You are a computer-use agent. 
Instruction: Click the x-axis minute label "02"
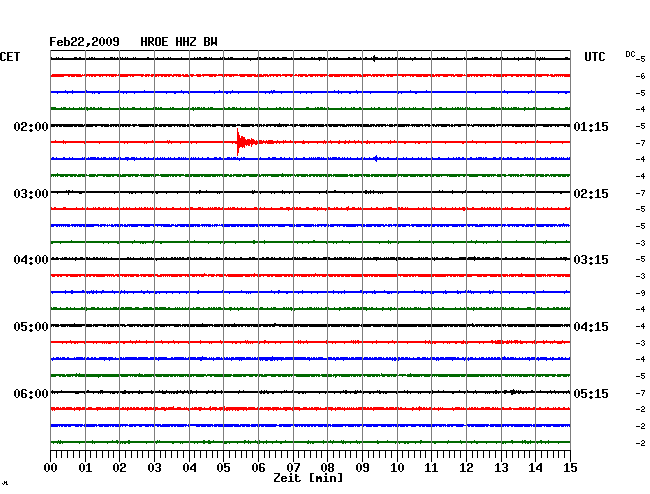[x=119, y=468]
